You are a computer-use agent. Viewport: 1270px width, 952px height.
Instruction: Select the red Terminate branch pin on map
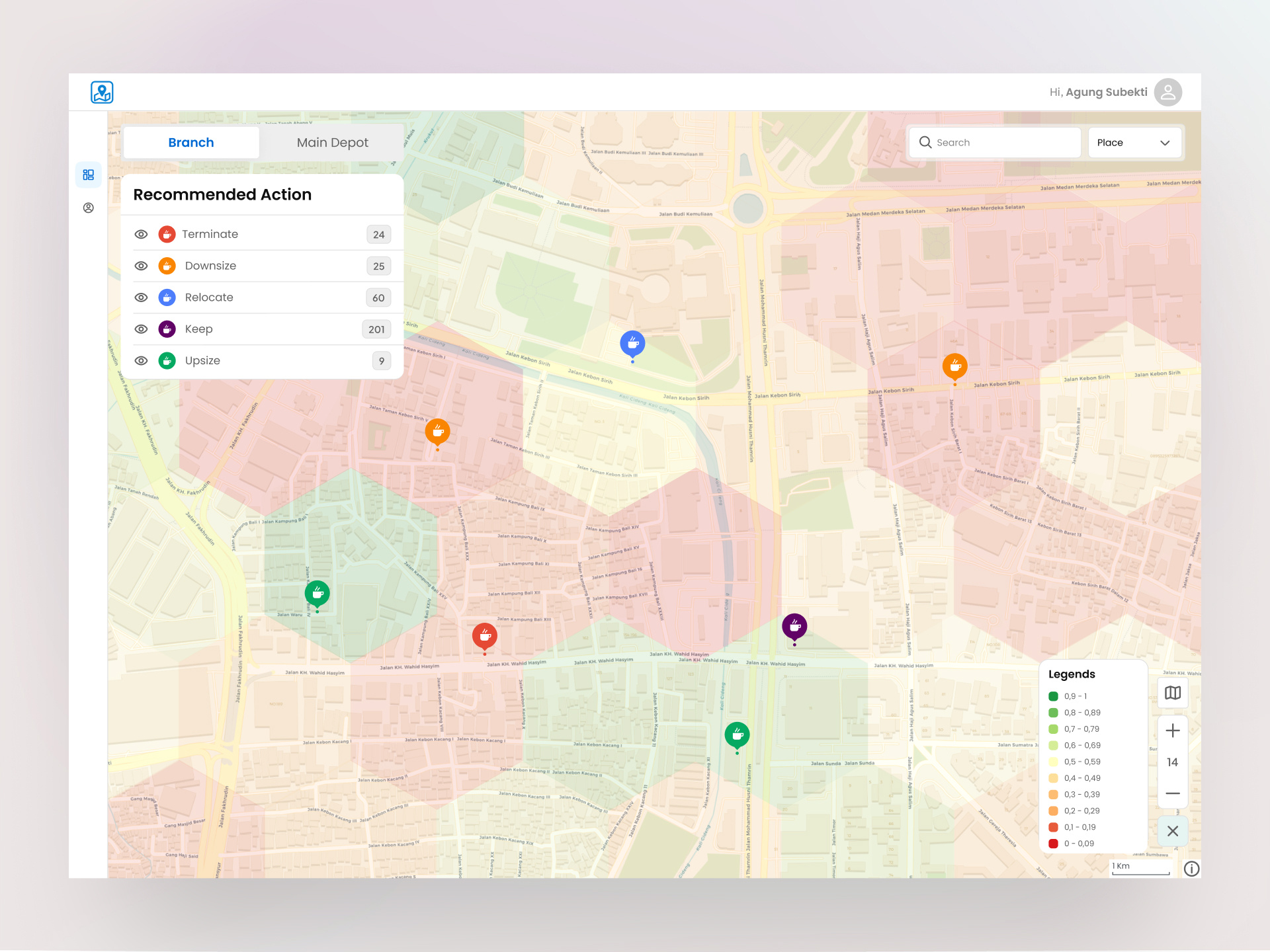(485, 635)
